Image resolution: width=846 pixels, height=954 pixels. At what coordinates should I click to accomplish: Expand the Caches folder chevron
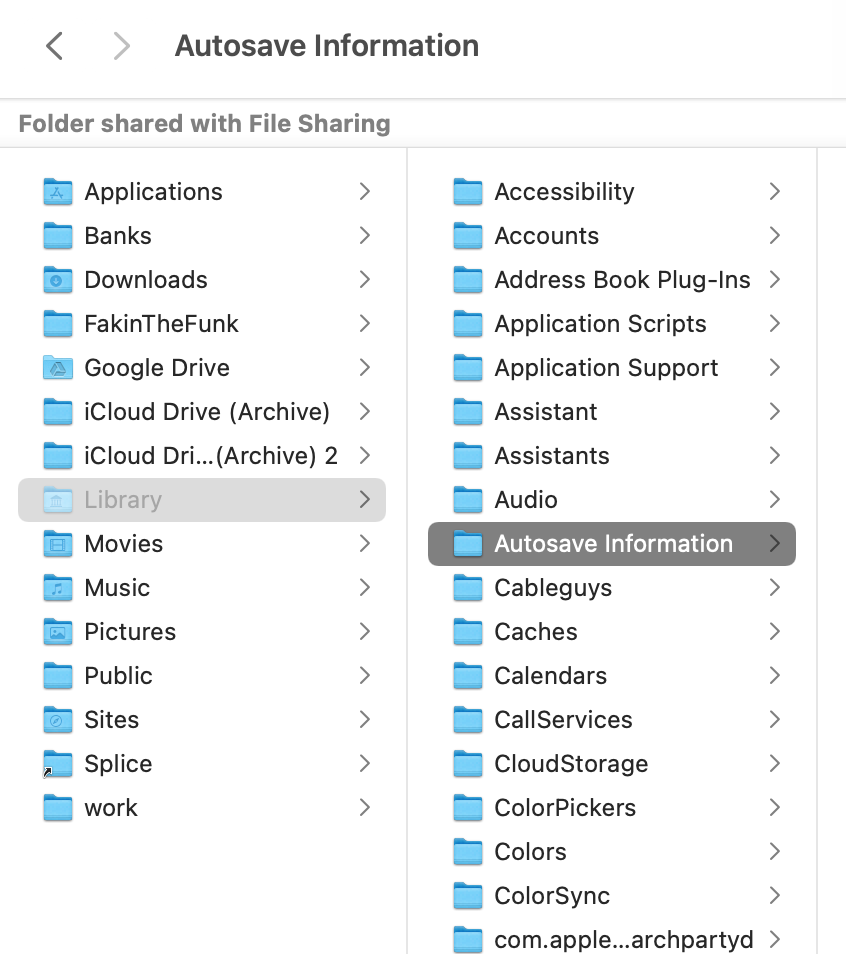click(774, 632)
